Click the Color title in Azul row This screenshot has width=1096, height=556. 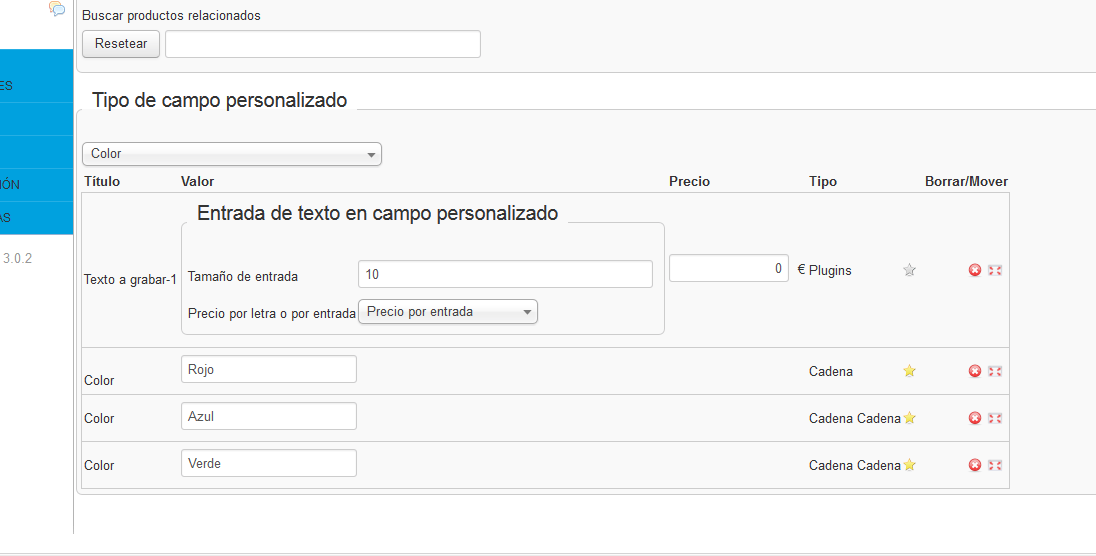(x=99, y=418)
